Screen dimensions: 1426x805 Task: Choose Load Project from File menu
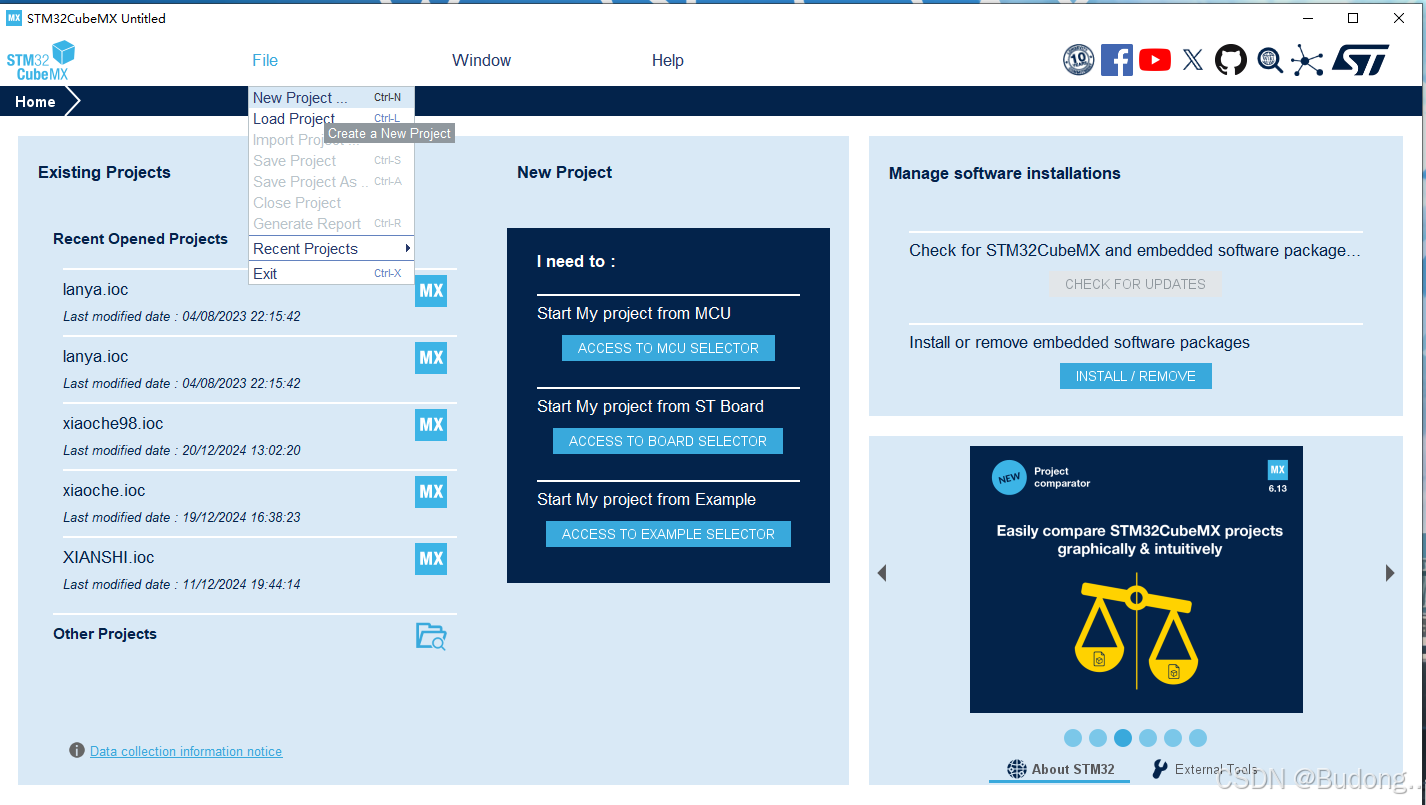coord(331,119)
